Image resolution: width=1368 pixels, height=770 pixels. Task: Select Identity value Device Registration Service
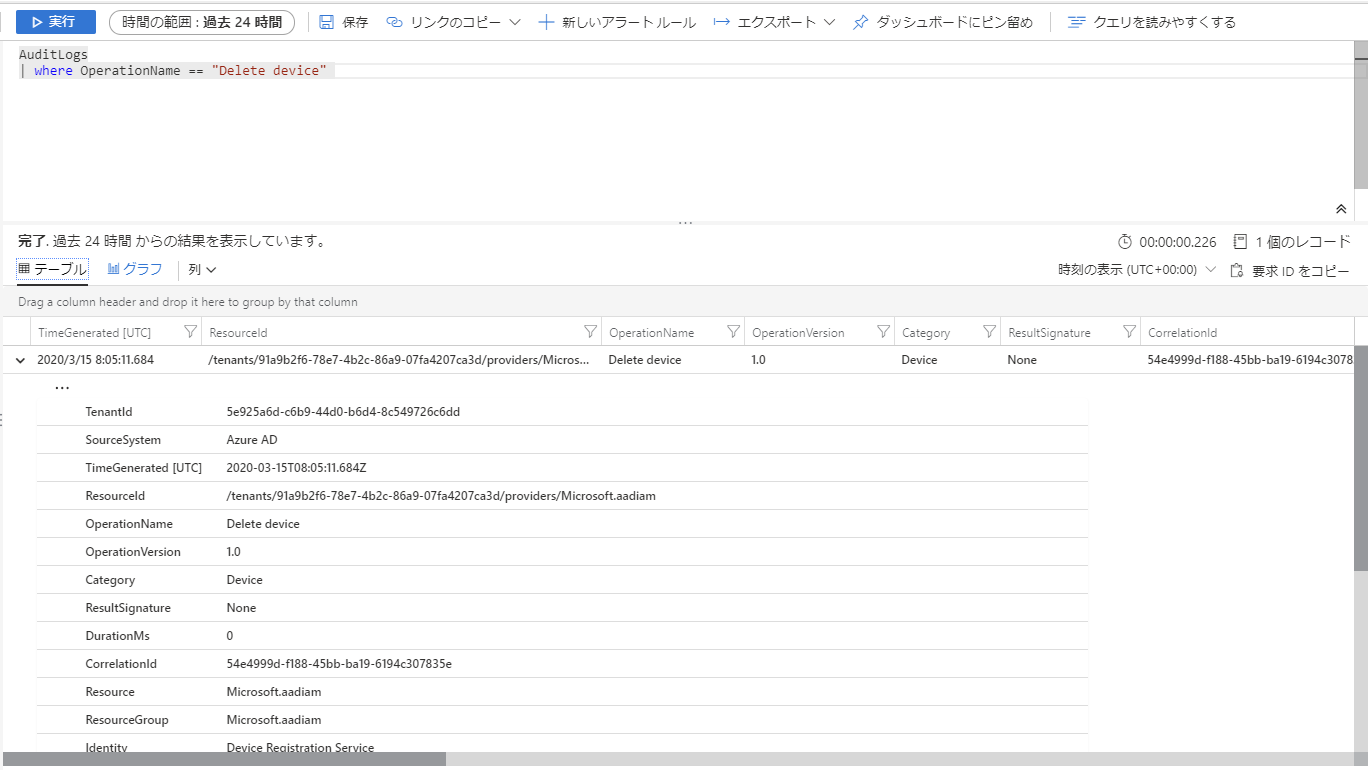[300, 748]
